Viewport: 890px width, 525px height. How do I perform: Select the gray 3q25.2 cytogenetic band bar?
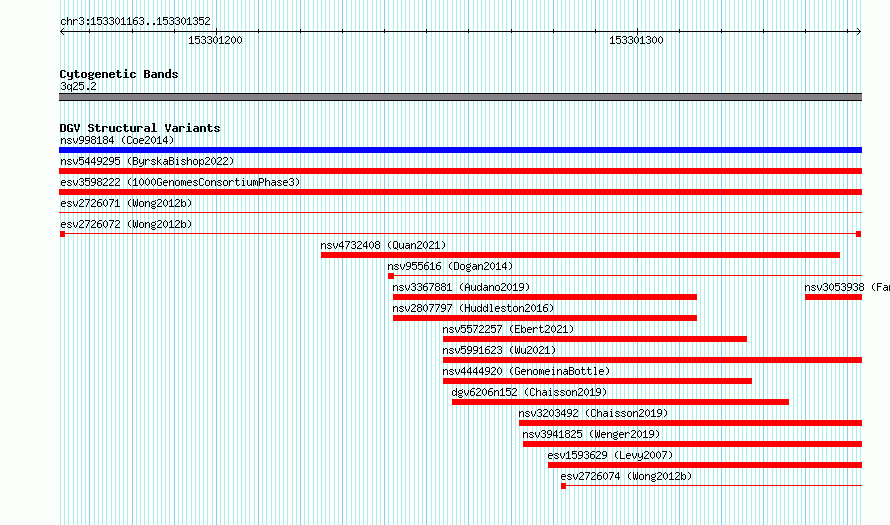coord(460,97)
